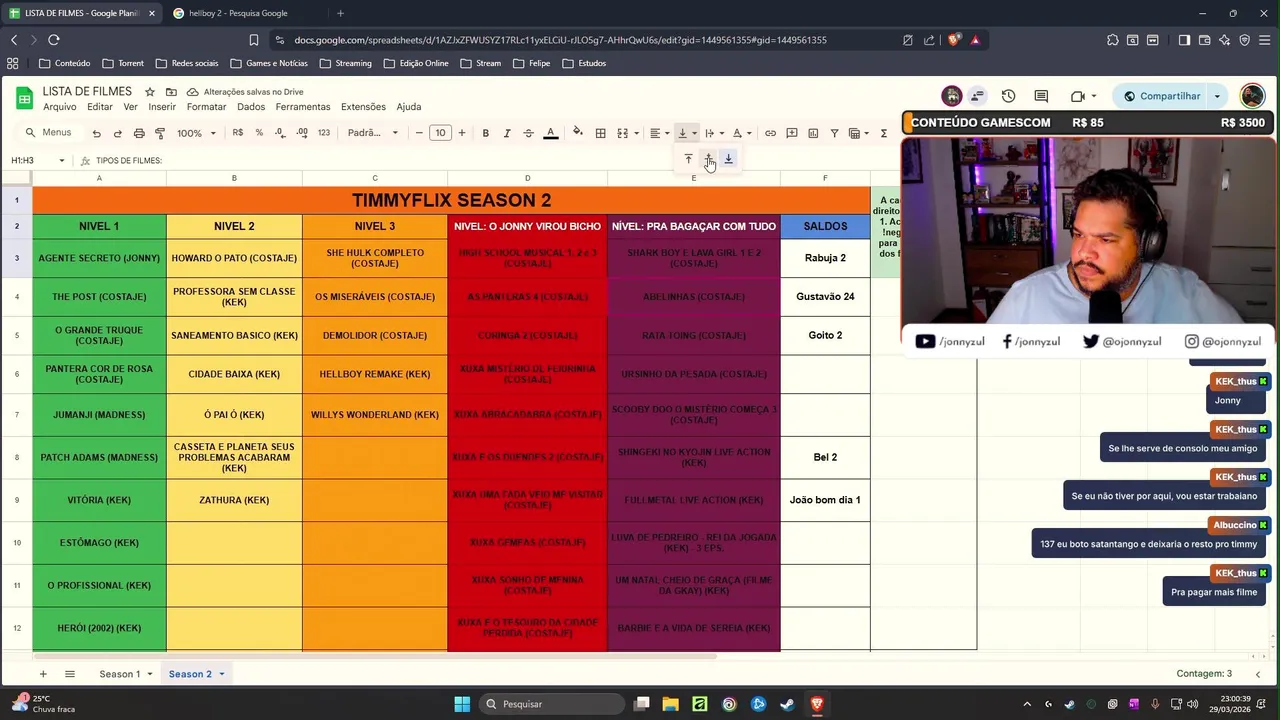Click the Brave Shields lion icon
Screen dimensions: 1280x720
click(x=954, y=40)
